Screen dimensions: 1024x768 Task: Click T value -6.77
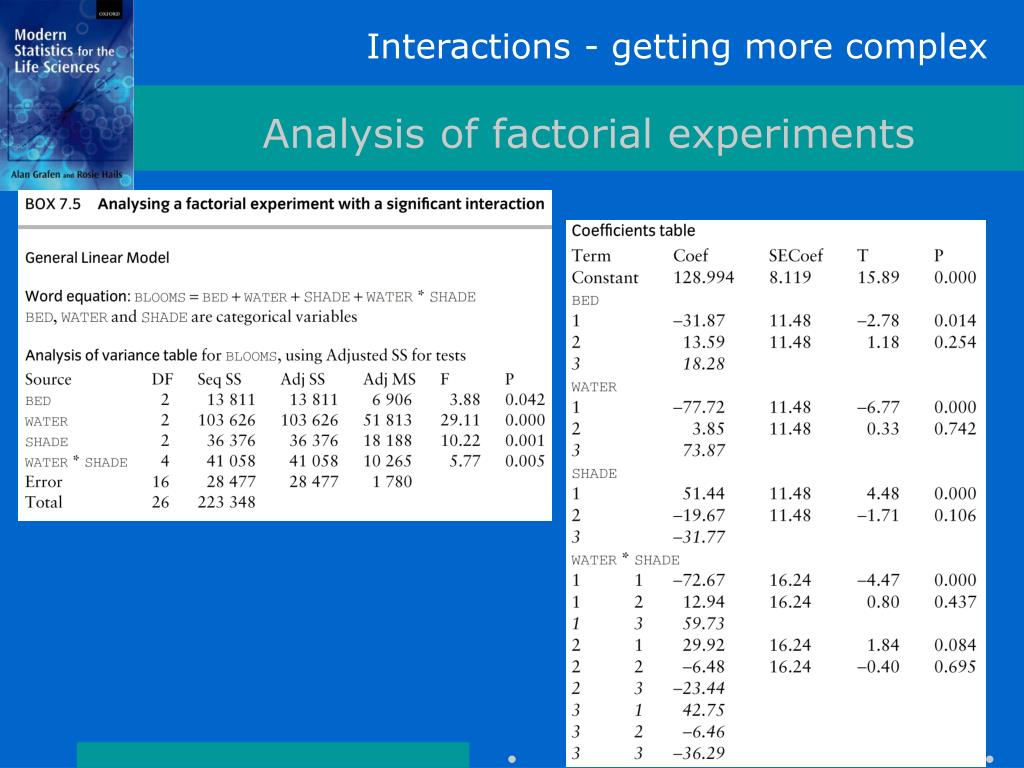878,408
